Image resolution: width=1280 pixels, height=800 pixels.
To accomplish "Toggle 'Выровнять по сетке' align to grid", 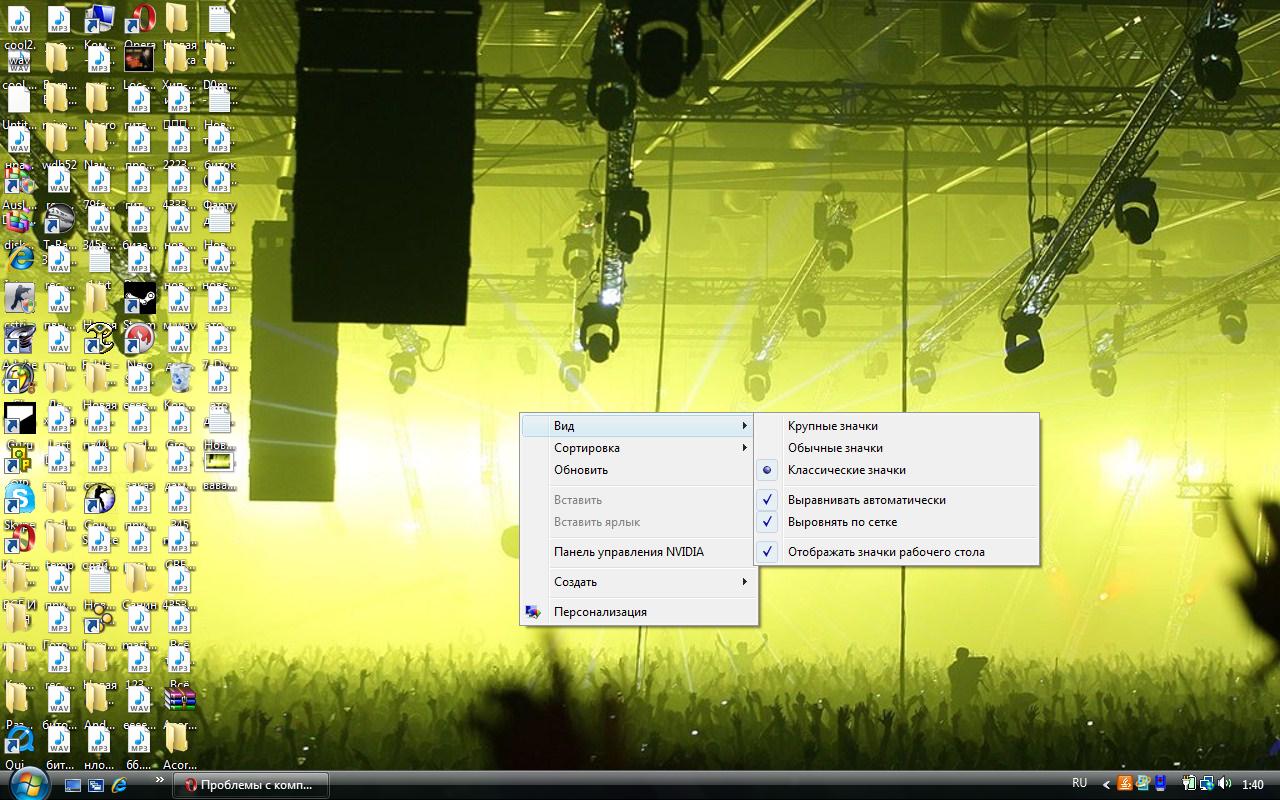I will click(896, 522).
